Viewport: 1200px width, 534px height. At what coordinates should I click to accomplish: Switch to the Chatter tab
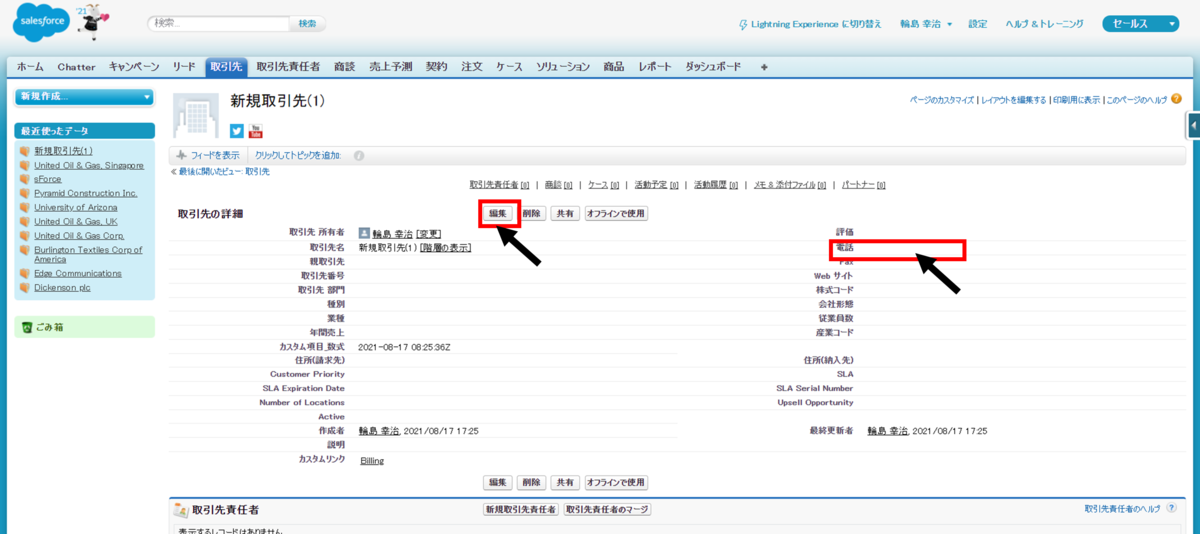tap(76, 67)
